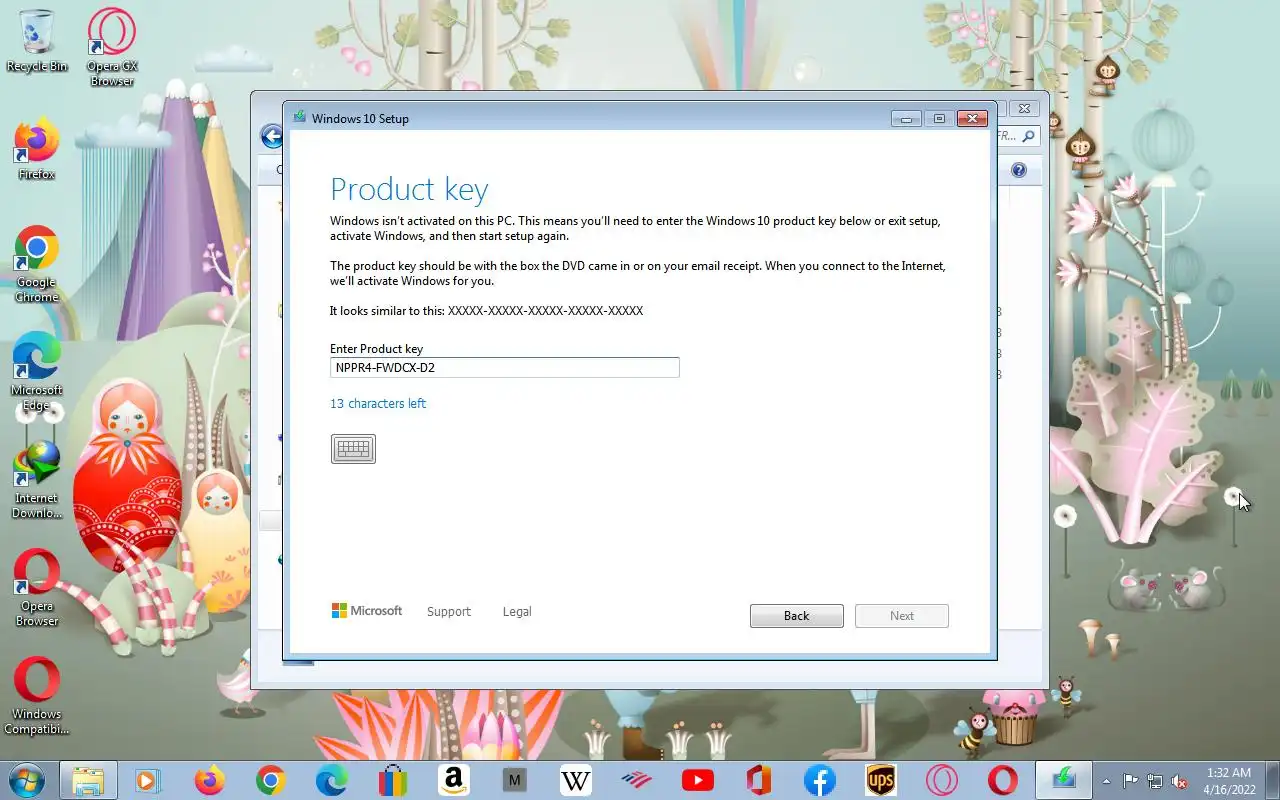This screenshot has width=1280, height=800.
Task: Open the gray M taskbar icon
Action: tap(514, 780)
